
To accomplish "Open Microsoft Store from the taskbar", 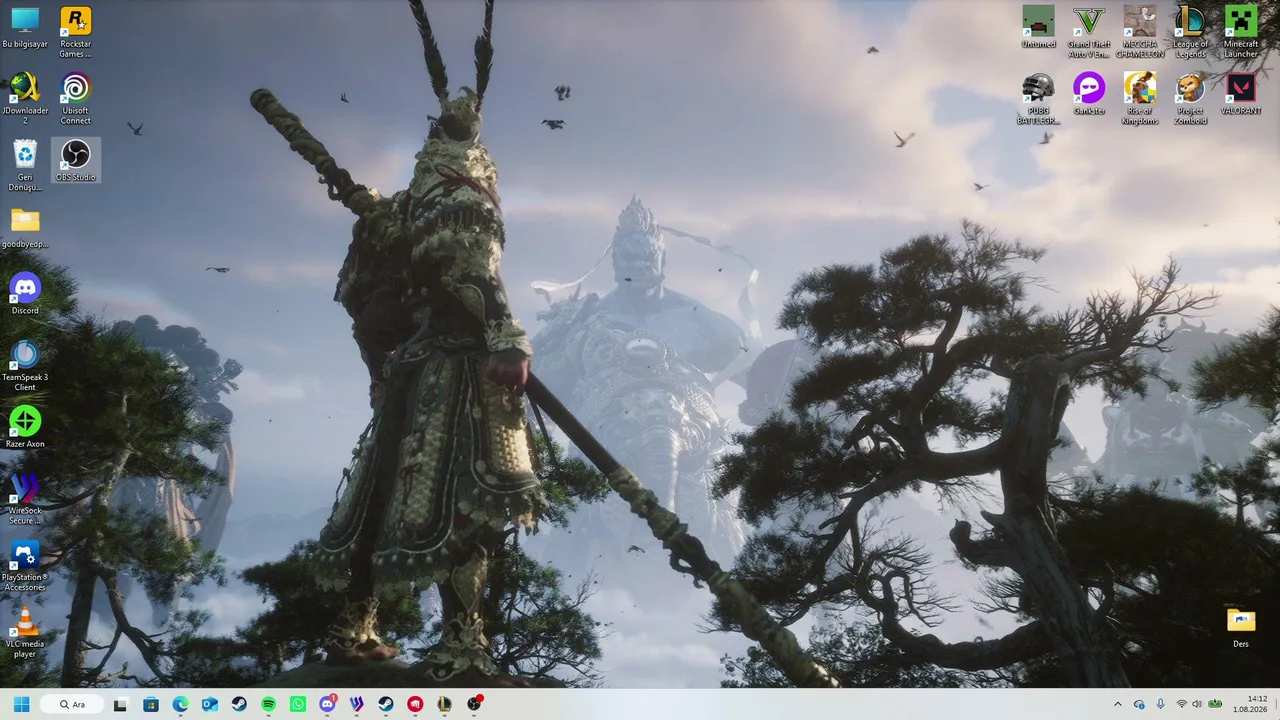I will click(x=151, y=704).
